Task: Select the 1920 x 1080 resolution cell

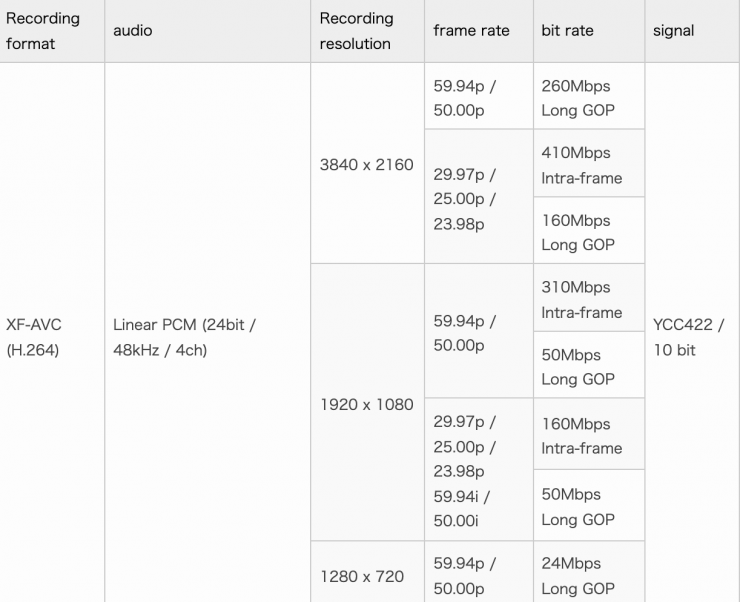Action: point(366,405)
